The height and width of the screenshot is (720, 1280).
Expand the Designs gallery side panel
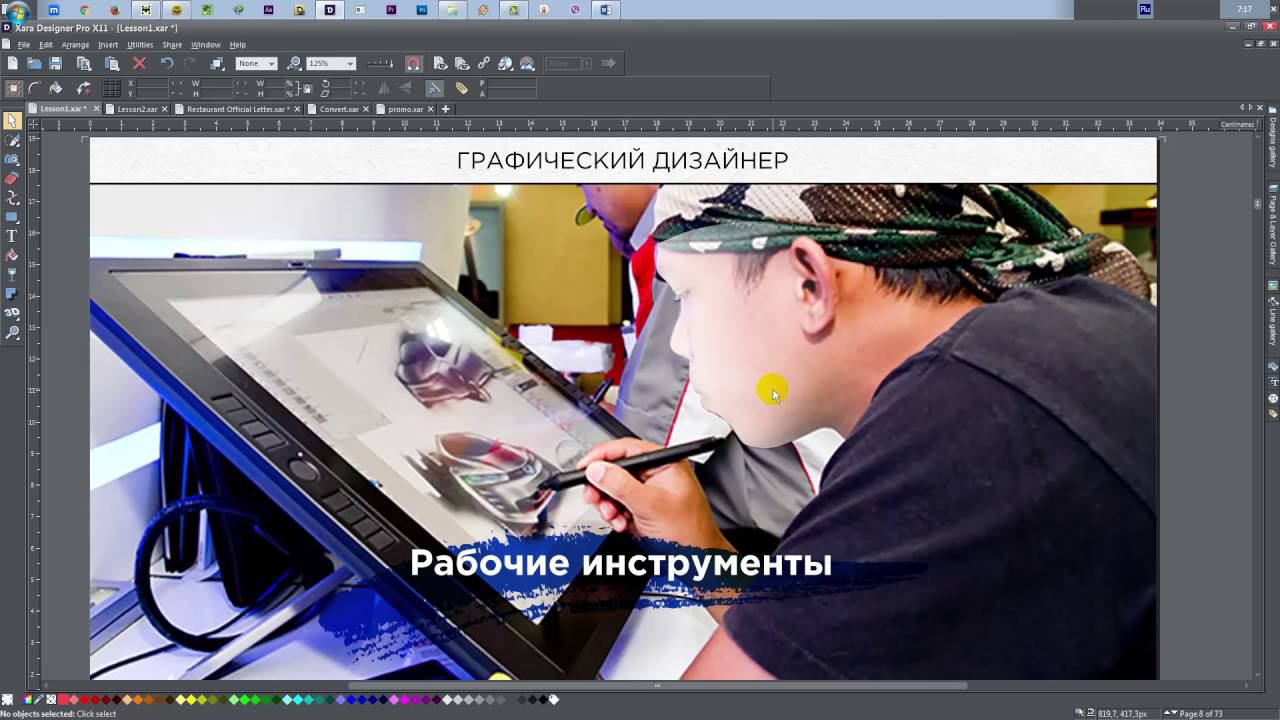[1273, 138]
